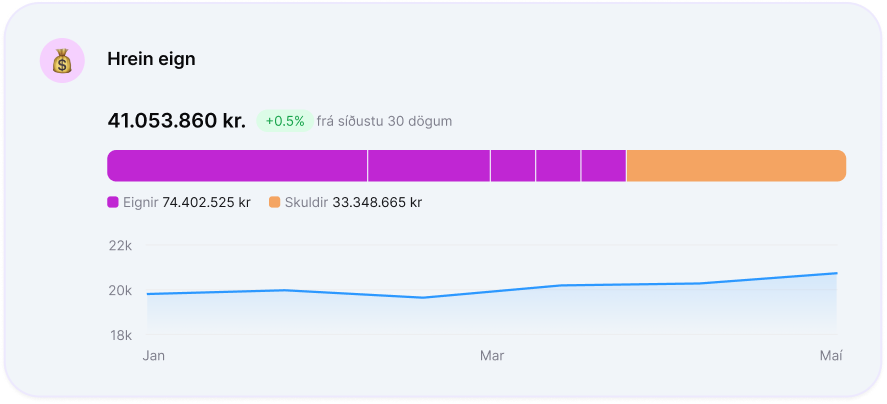Click "frá síðustu 30 dögum" period text

tap(384, 121)
